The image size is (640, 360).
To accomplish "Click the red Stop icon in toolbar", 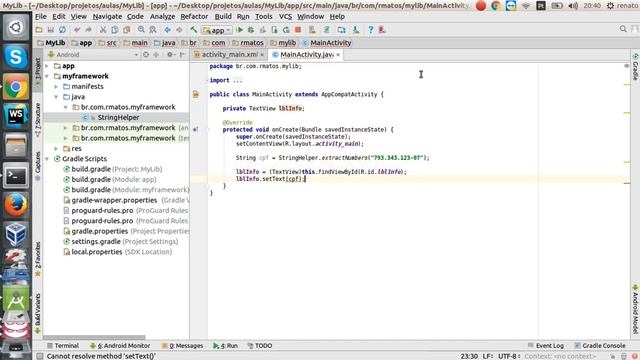I will (298, 30).
